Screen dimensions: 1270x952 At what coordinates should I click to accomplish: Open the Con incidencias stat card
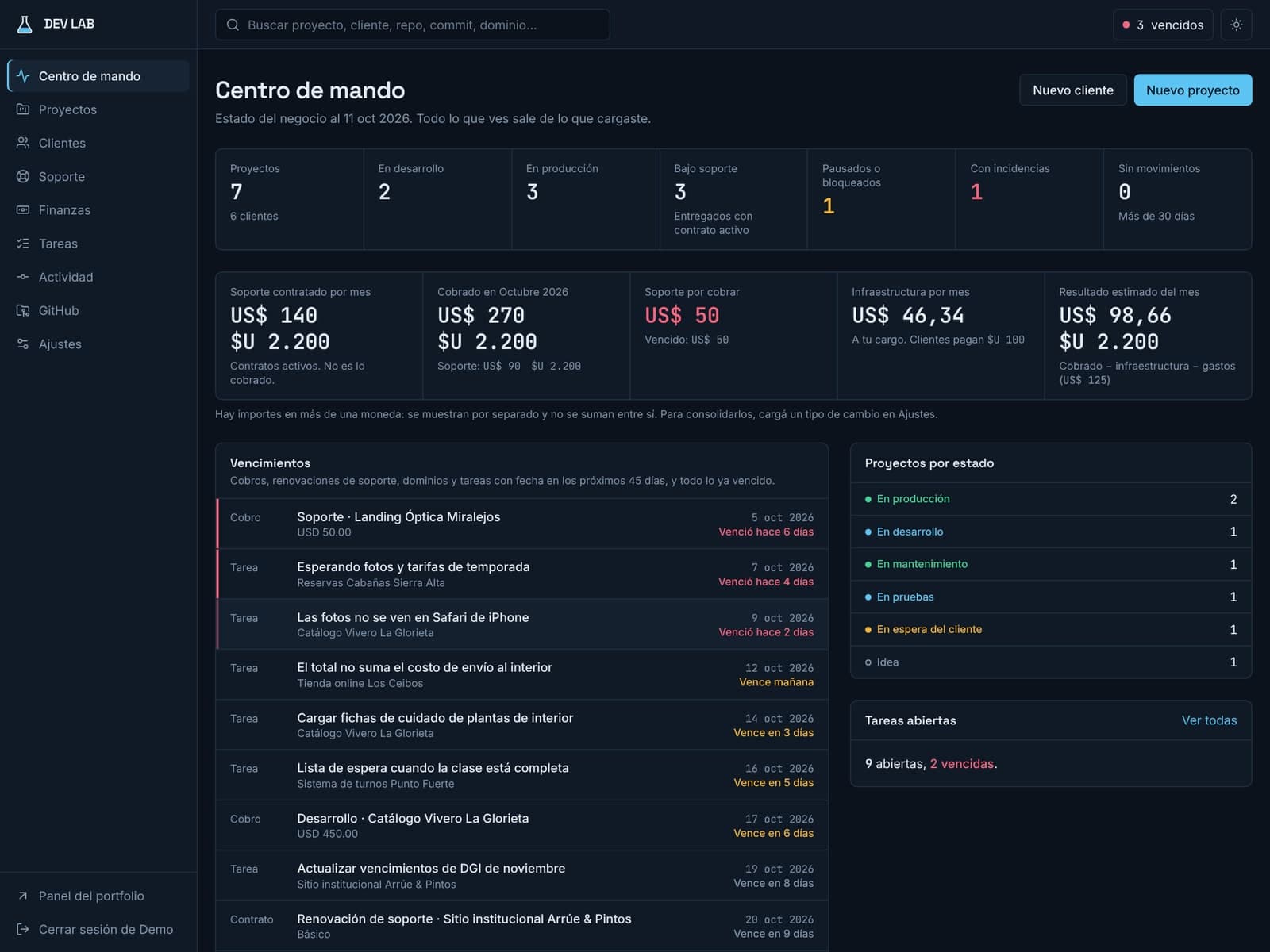(x=1029, y=199)
